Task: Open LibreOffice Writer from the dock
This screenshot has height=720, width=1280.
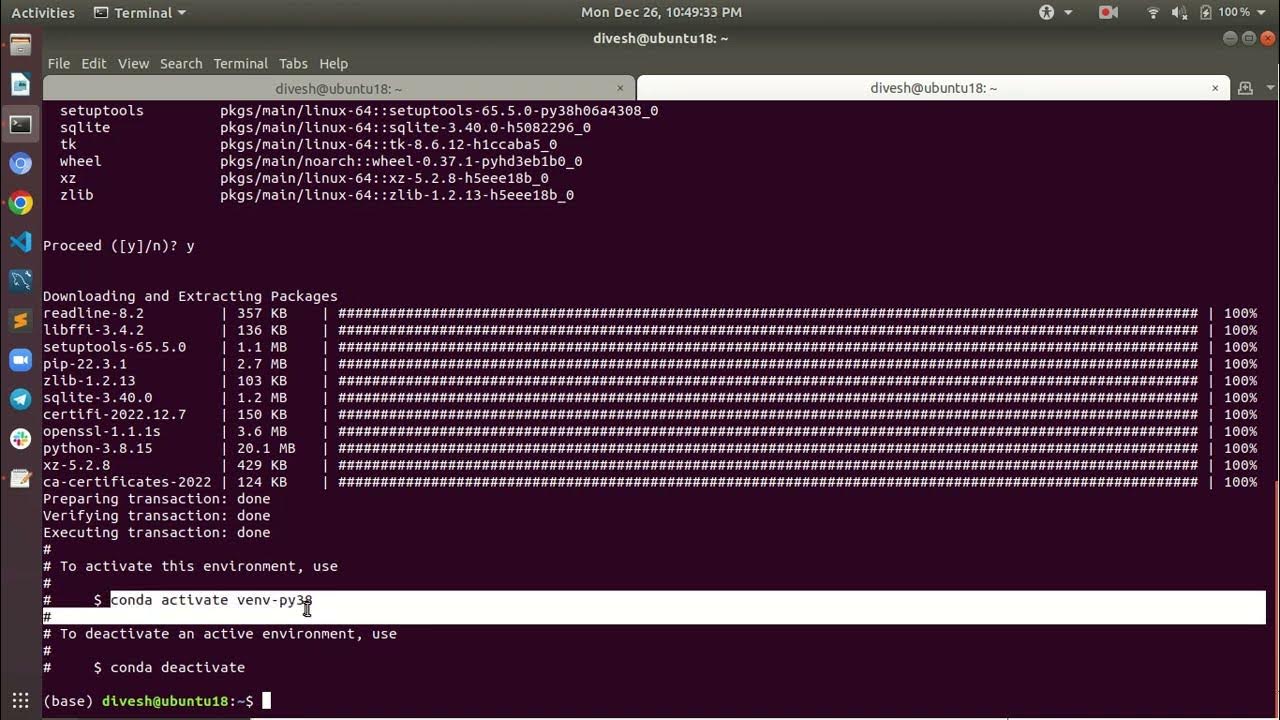Action: click(20, 84)
